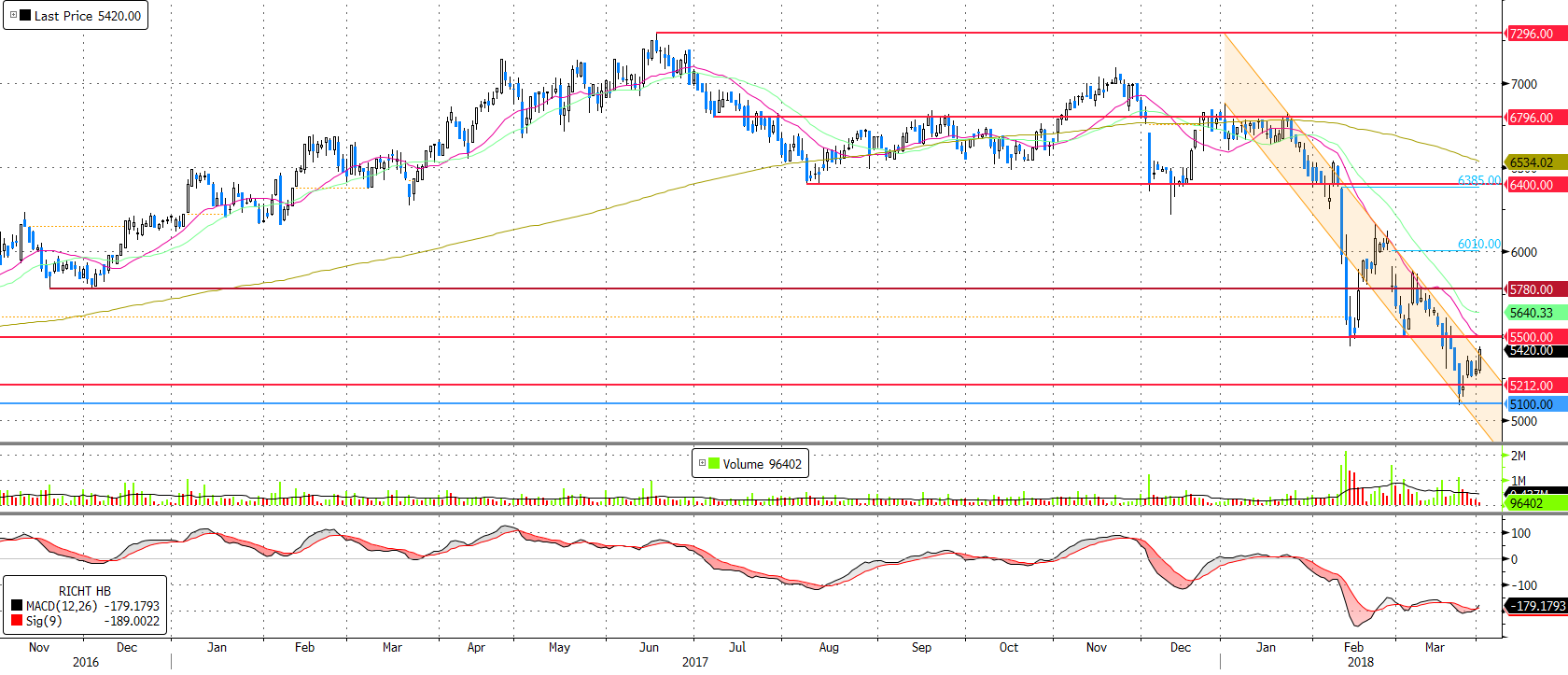This screenshot has height=675, width=1568.
Task: Click the -100 MACD axis tick
Action: pyautogui.click(x=1524, y=585)
